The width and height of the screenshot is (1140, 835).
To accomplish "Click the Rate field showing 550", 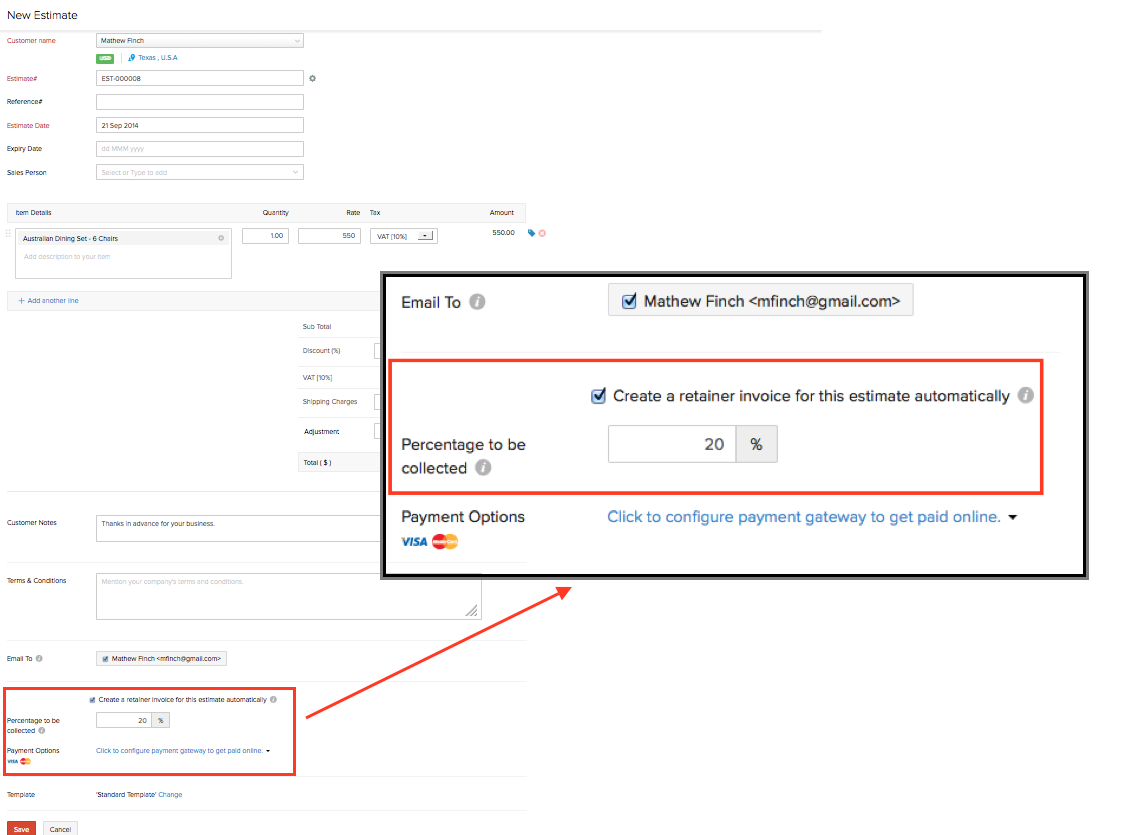I will point(329,236).
